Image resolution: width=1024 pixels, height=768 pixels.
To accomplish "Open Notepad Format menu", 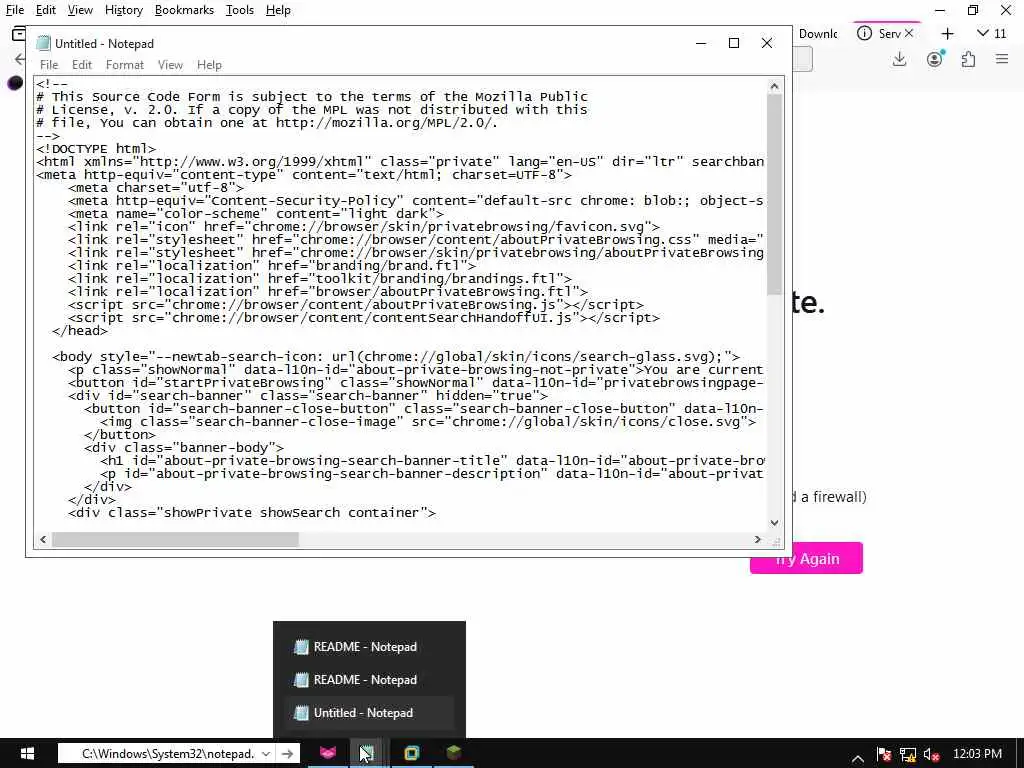I will (124, 65).
